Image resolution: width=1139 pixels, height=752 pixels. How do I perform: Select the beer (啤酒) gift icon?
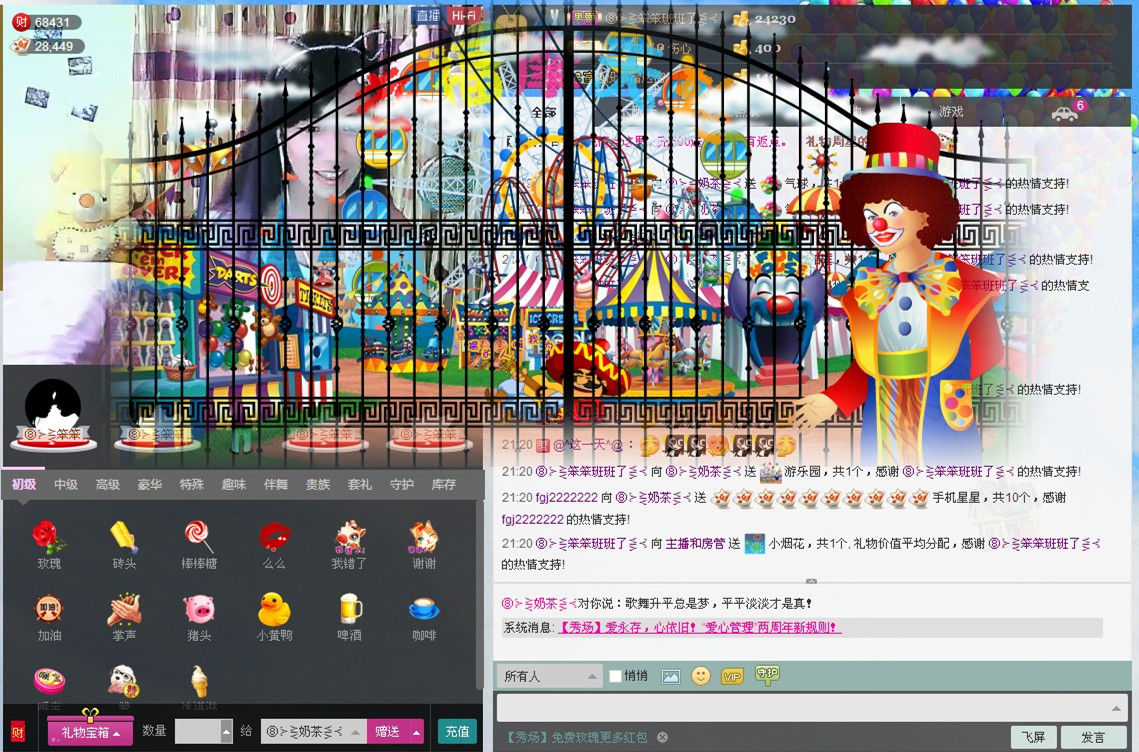coord(349,611)
